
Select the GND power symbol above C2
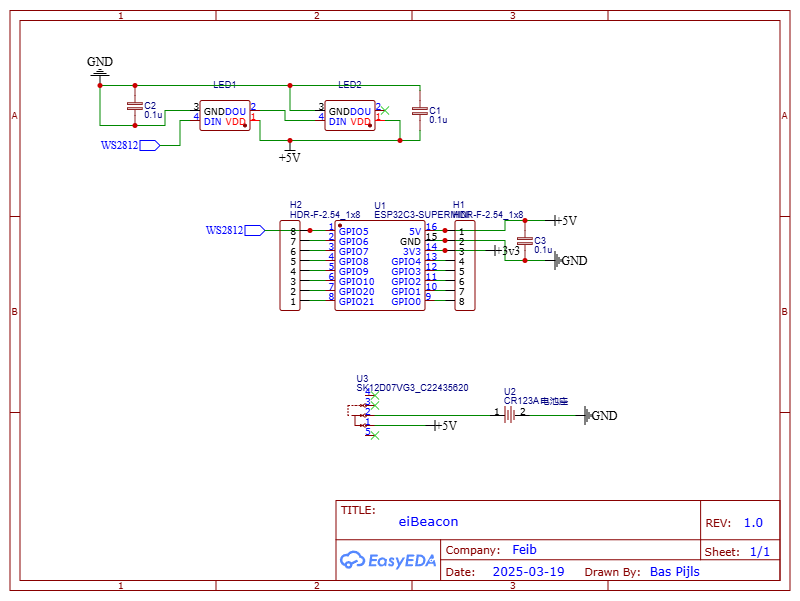99,67
